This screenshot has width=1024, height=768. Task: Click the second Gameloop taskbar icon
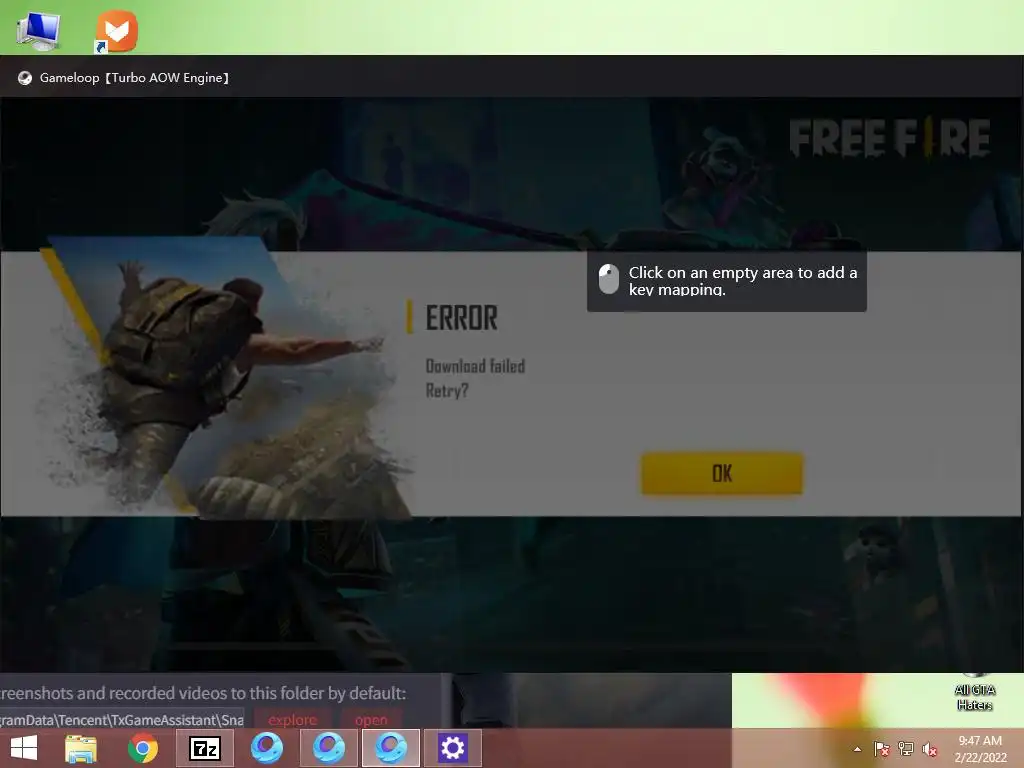328,748
